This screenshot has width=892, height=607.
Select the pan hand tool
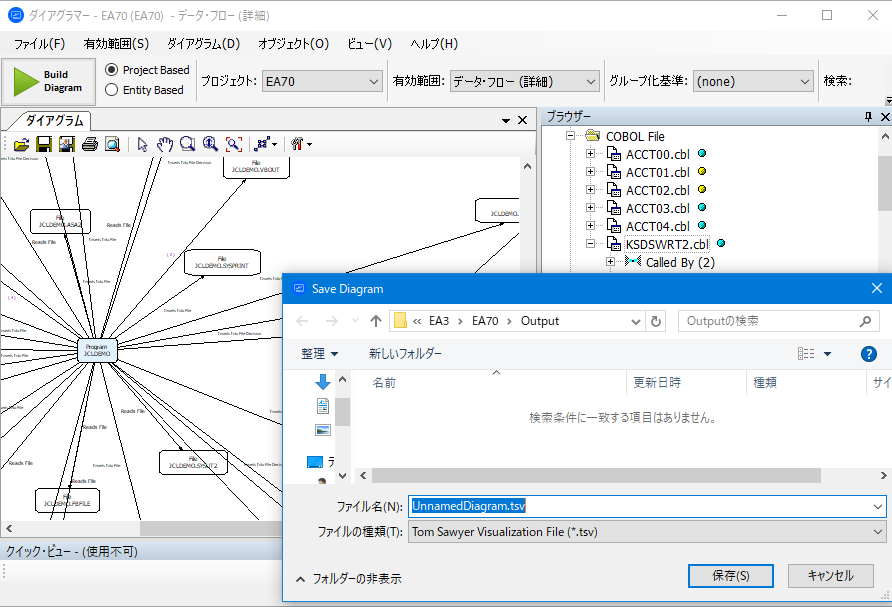pyautogui.click(x=165, y=144)
